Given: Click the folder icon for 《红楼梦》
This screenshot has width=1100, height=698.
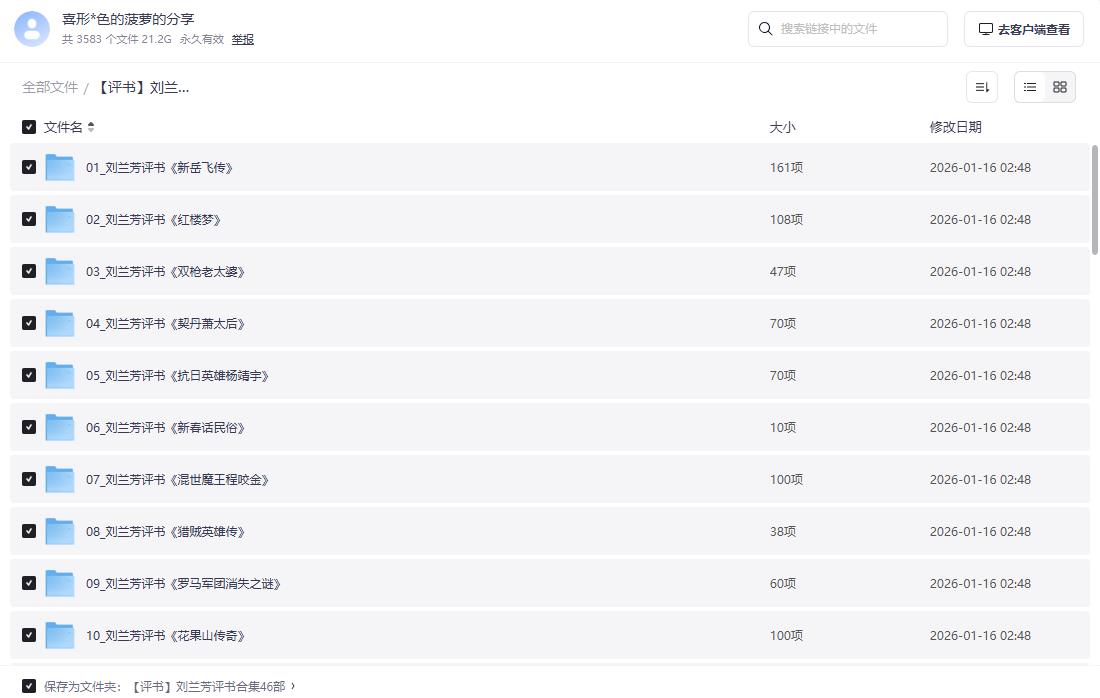Looking at the screenshot, I should point(60,220).
